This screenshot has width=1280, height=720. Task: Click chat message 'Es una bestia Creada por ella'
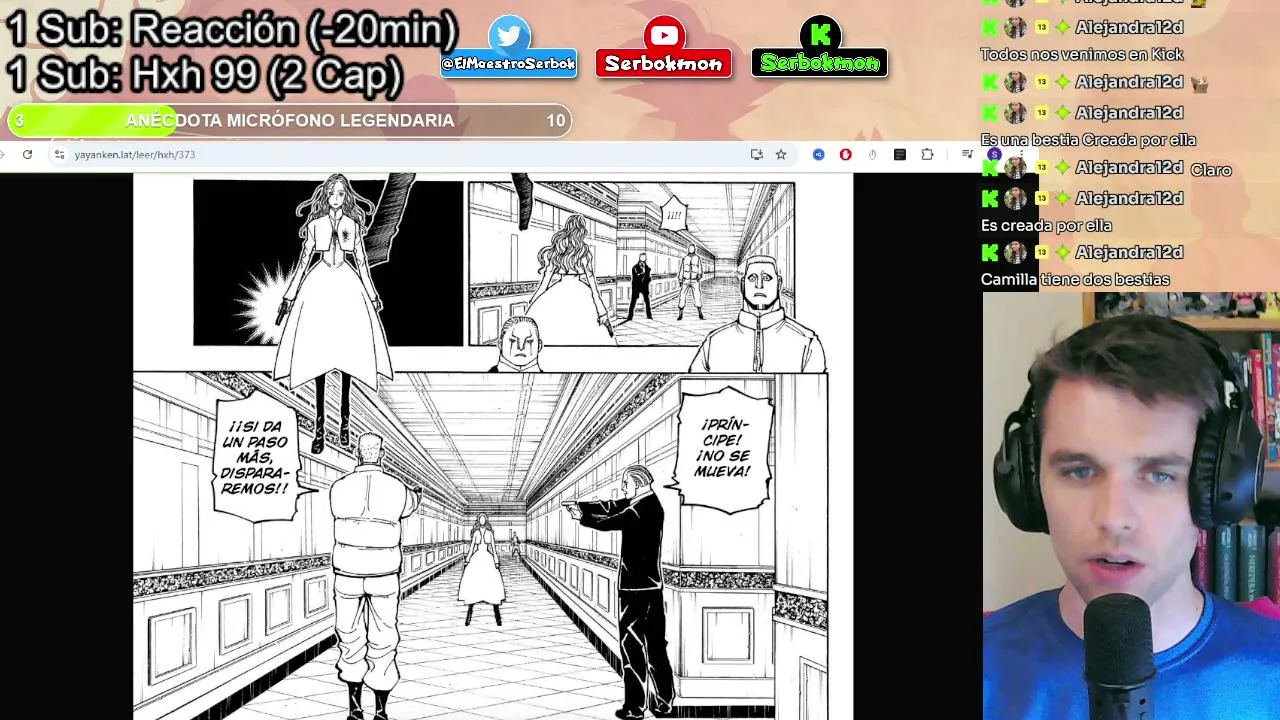[1088, 140]
